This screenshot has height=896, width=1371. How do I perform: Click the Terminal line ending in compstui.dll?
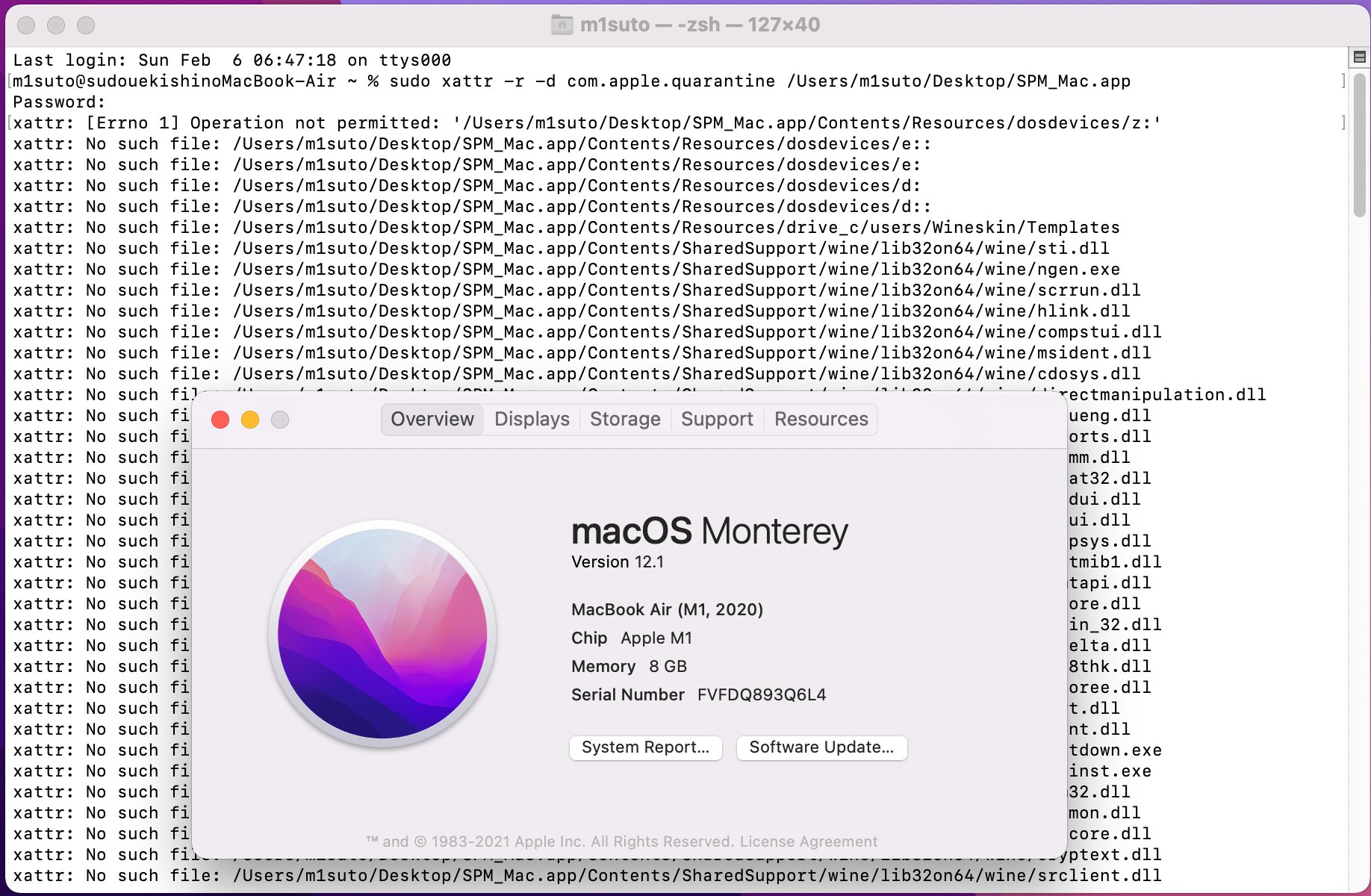(587, 332)
